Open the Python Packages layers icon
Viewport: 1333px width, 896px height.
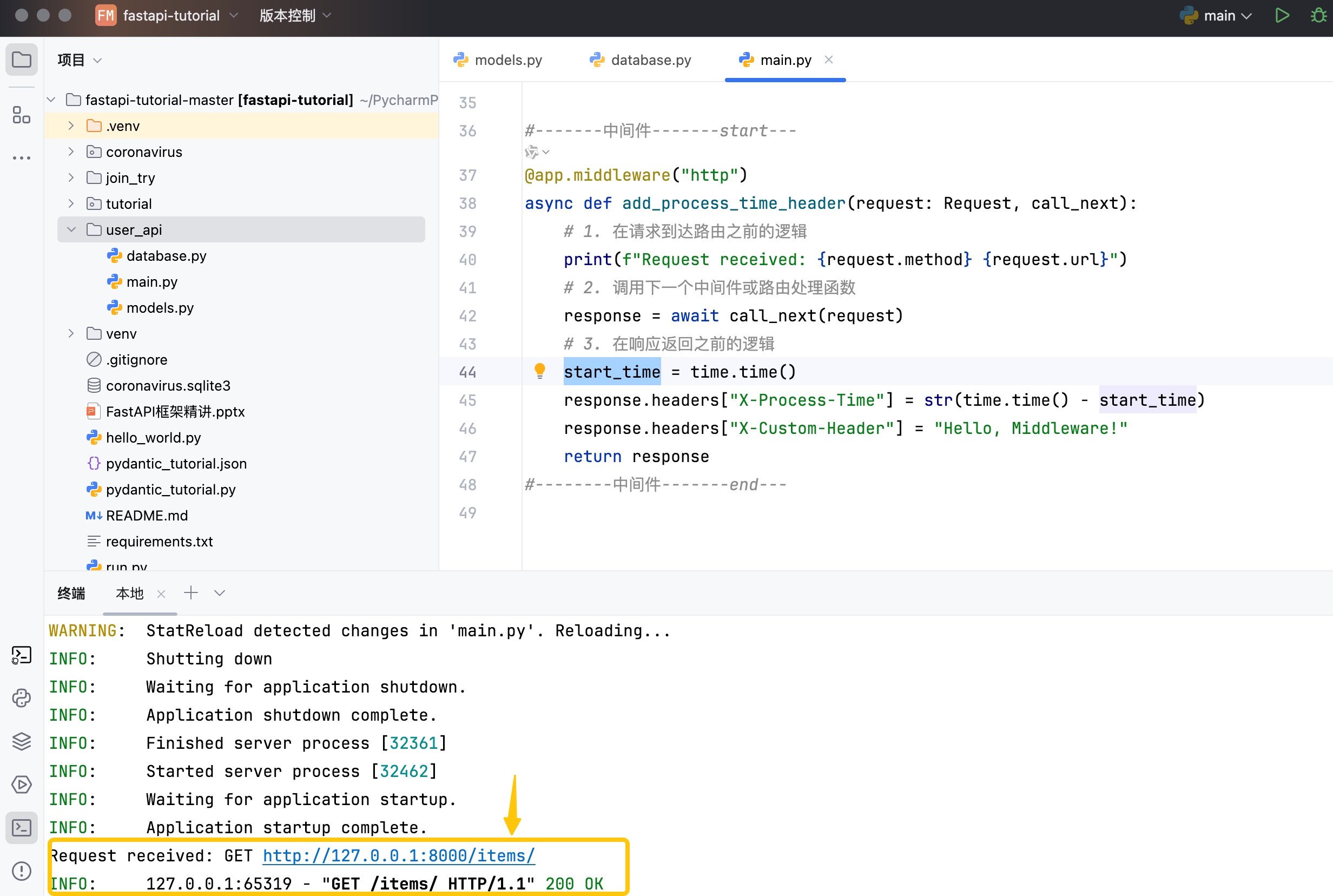click(x=21, y=741)
